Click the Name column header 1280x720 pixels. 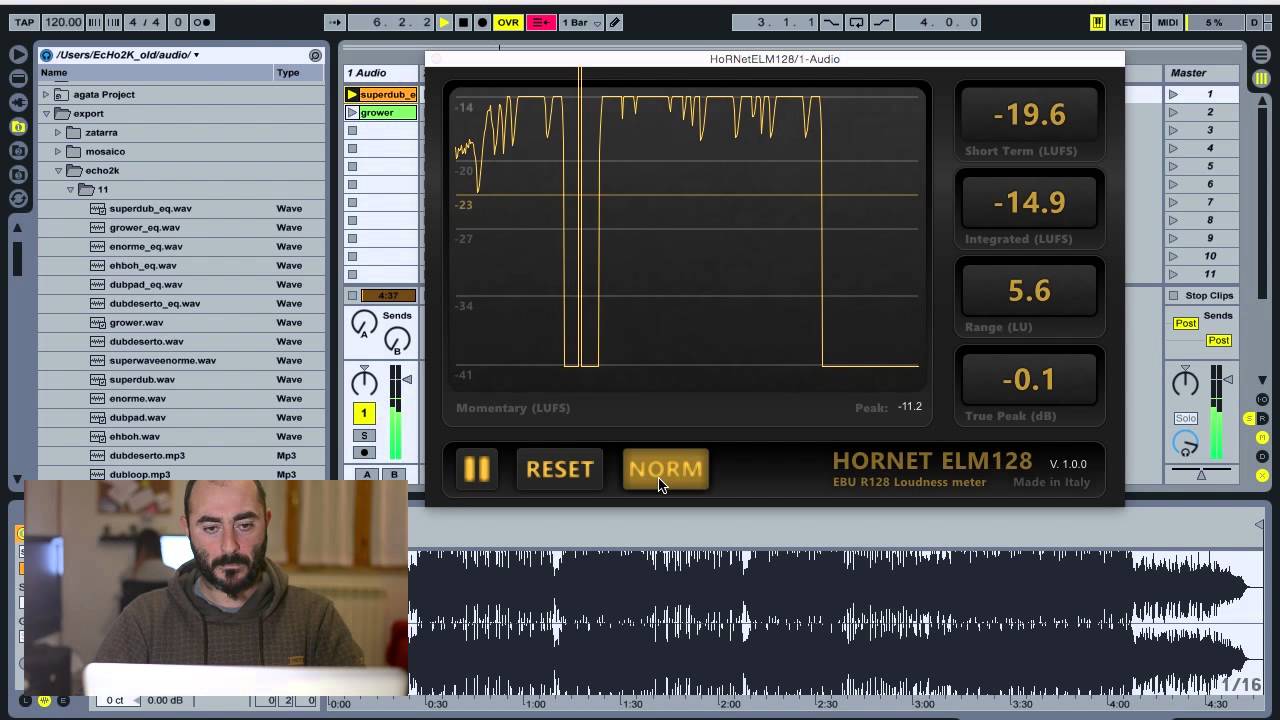point(155,73)
